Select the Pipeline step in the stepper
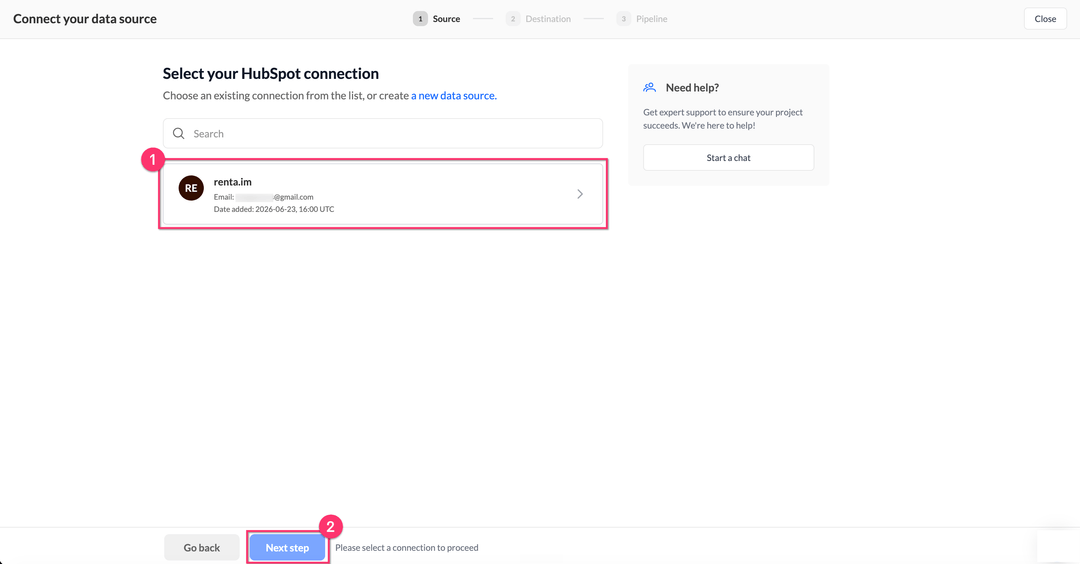Screen dimensions: 1080x564 pos(642,19)
